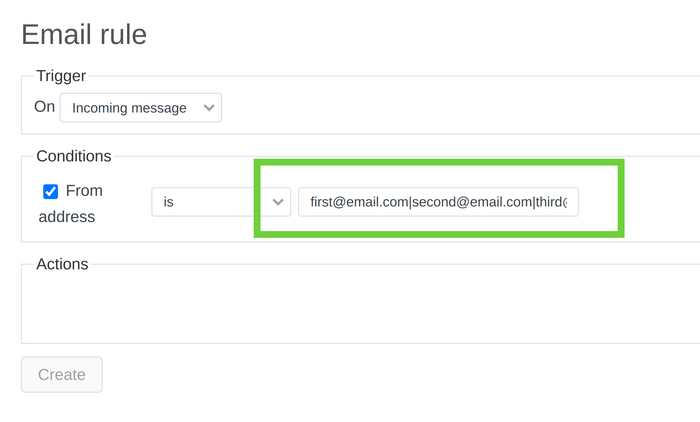The width and height of the screenshot is (700, 422).
Task: Select the Conditions section legend
Action: pos(74,156)
